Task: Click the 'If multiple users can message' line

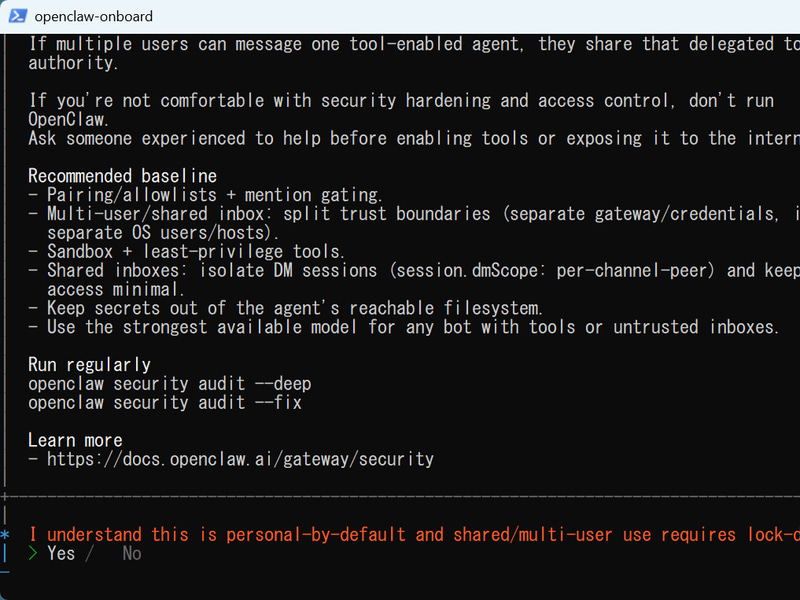Action: (414, 44)
